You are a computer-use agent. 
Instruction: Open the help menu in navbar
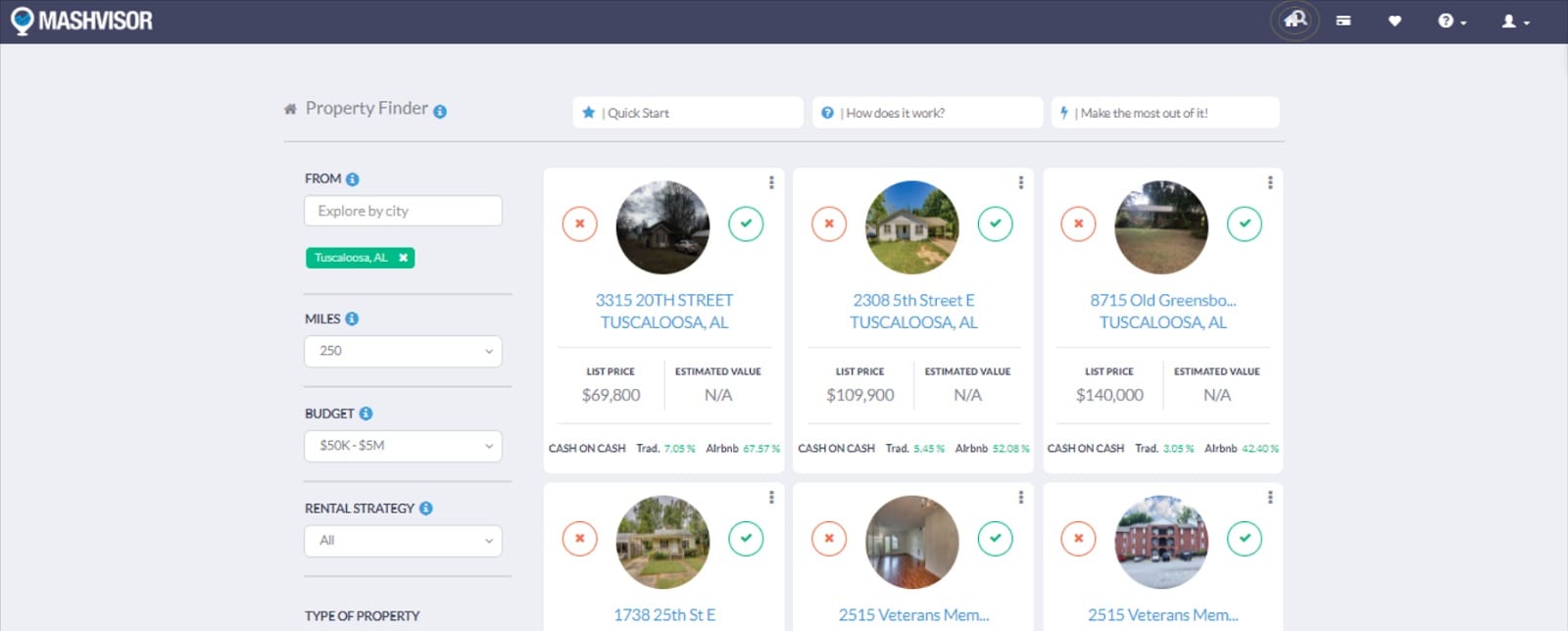[x=1450, y=21]
